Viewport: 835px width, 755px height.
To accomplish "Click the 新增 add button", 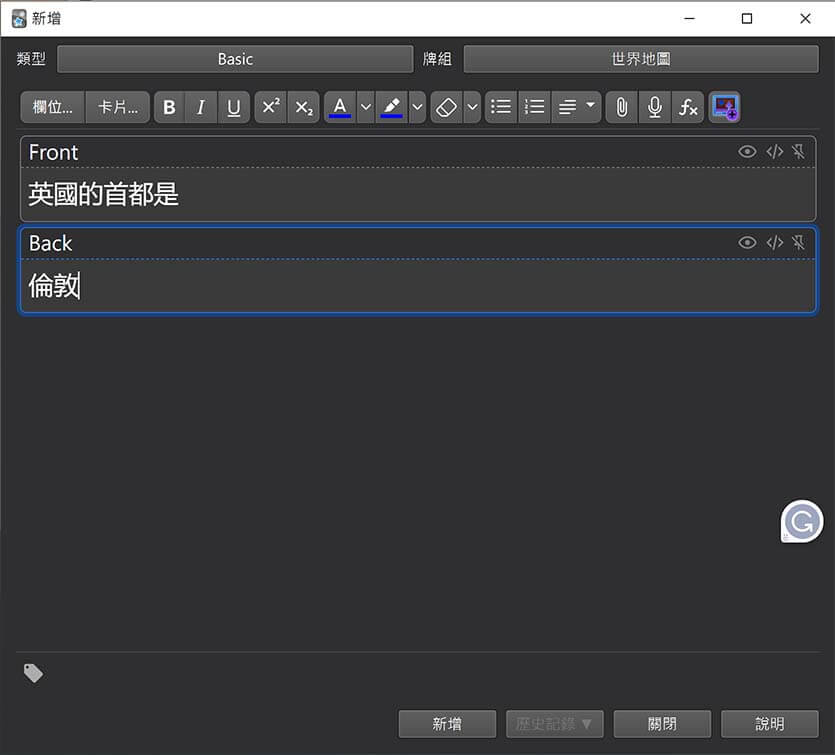I will click(x=447, y=724).
